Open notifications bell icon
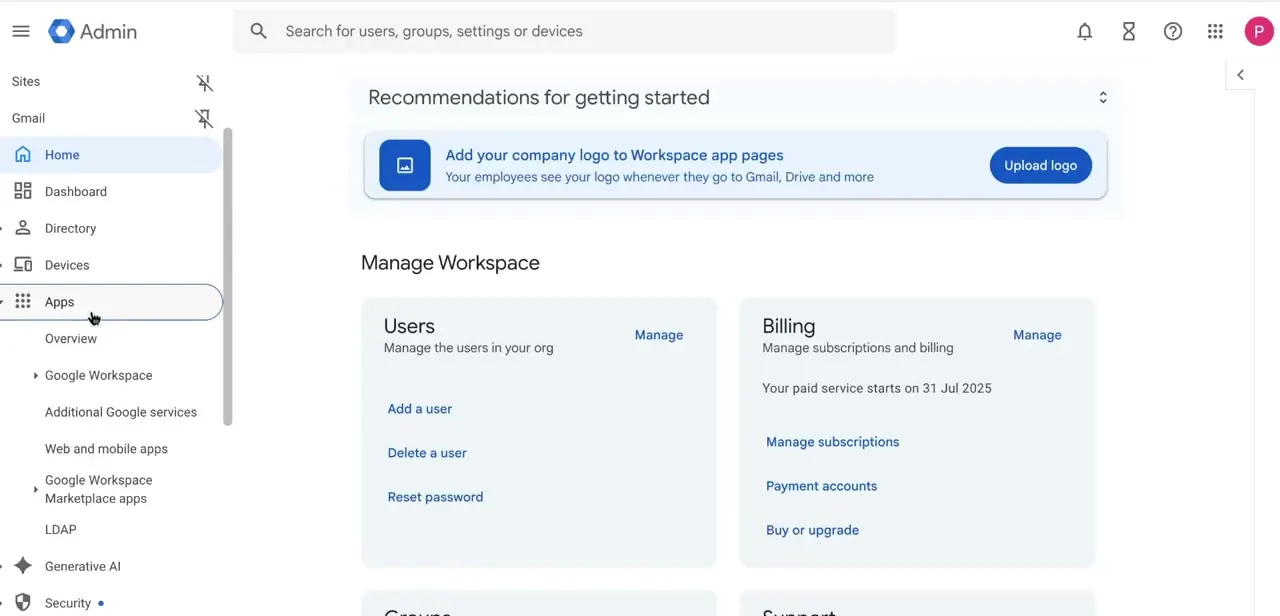This screenshot has width=1280, height=616. click(x=1085, y=31)
